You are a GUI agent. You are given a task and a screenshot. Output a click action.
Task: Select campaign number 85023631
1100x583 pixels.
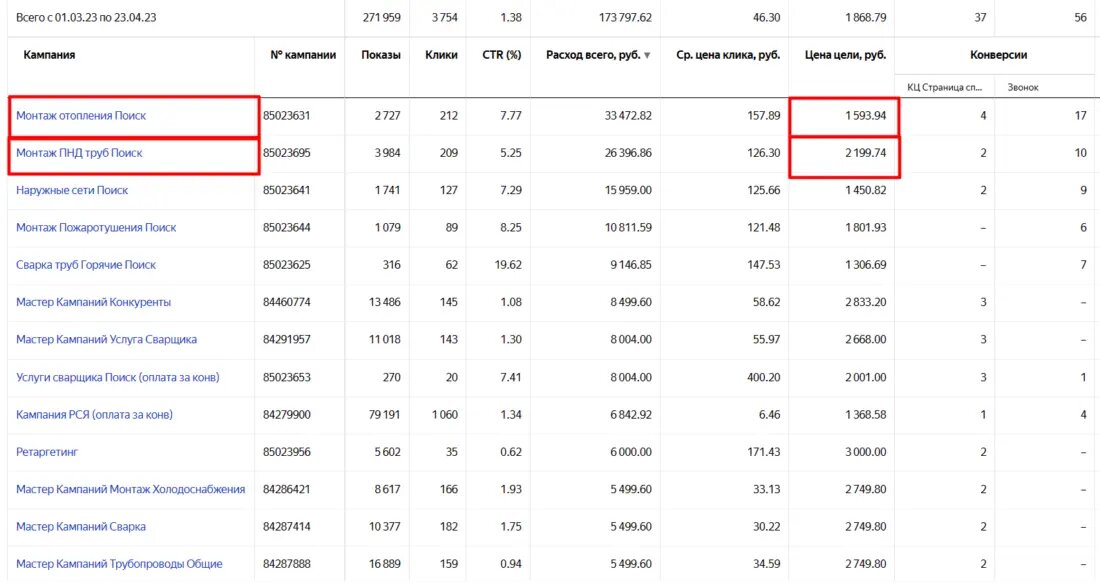[286, 116]
